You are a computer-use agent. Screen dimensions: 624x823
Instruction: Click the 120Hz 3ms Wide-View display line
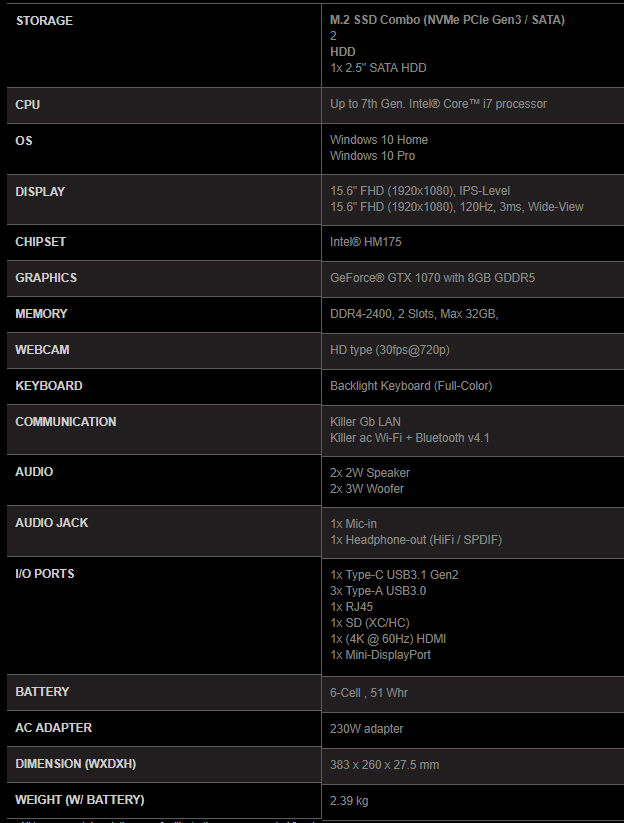point(457,207)
